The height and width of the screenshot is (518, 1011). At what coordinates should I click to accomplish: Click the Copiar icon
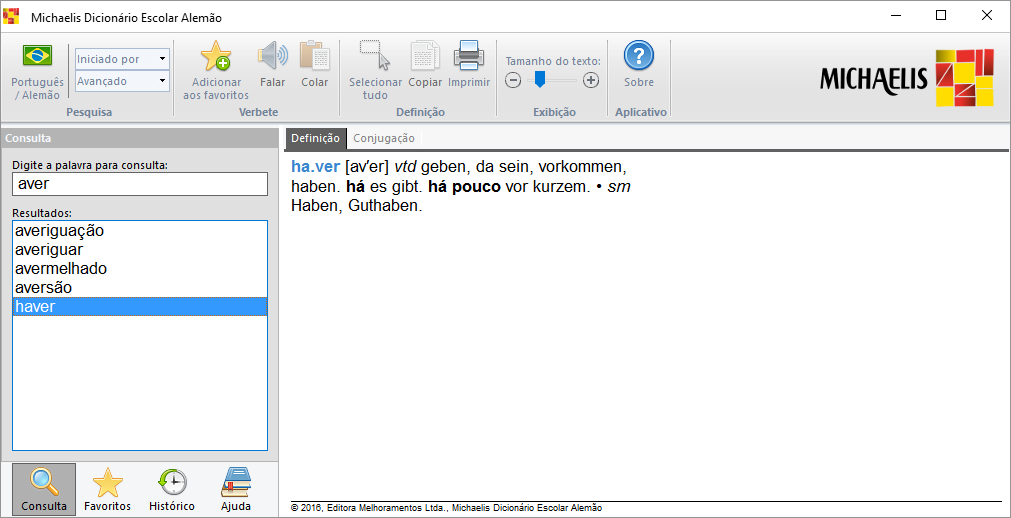click(425, 56)
